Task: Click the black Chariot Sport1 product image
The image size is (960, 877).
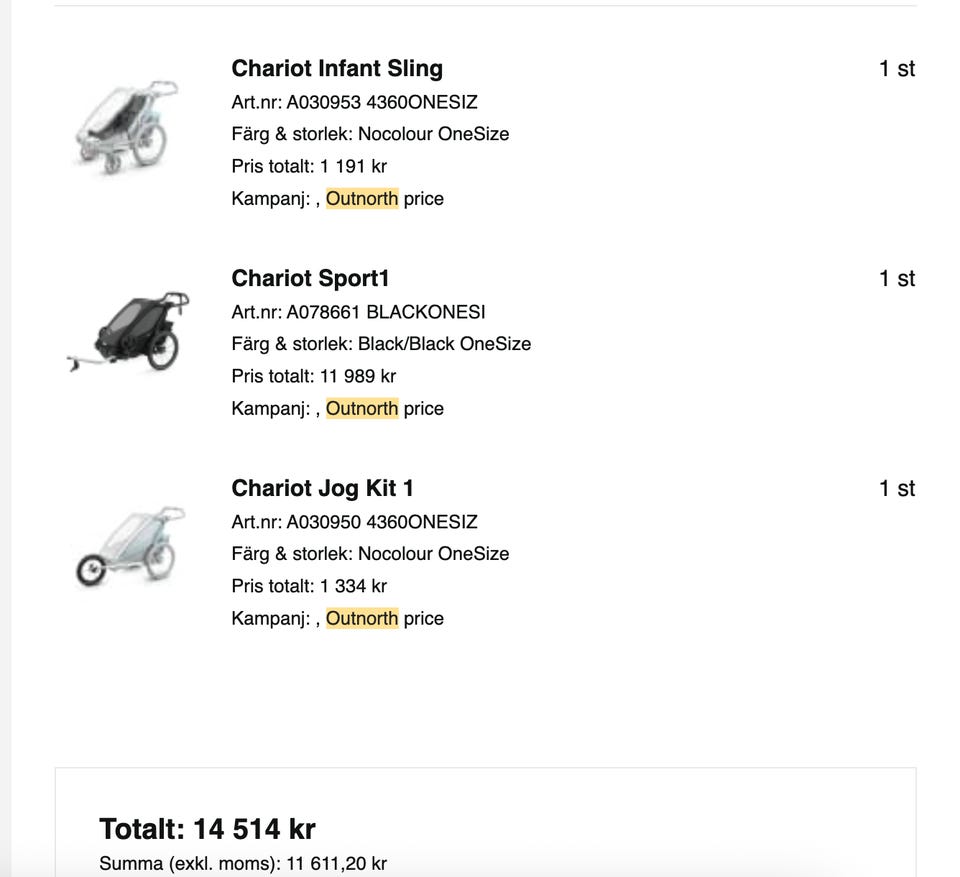Action: coord(129,332)
